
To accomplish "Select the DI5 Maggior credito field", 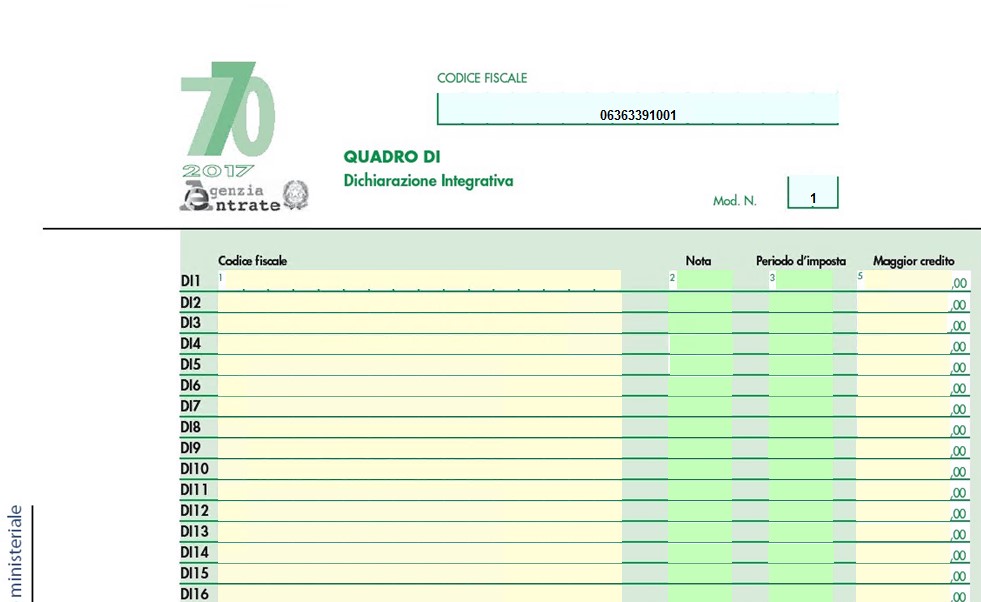I will pos(913,365).
